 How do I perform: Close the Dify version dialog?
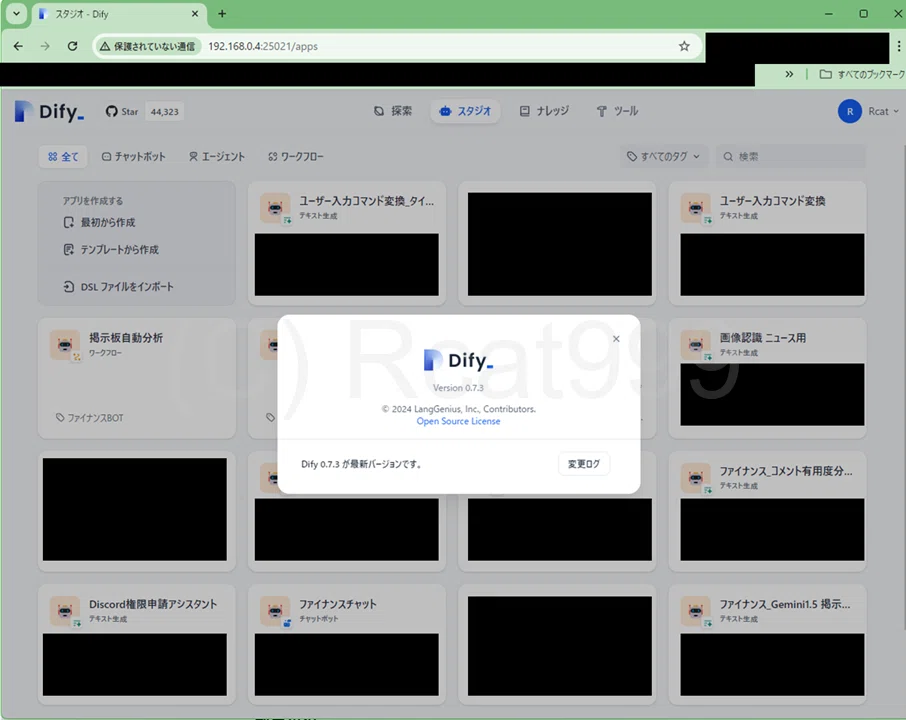tap(616, 339)
